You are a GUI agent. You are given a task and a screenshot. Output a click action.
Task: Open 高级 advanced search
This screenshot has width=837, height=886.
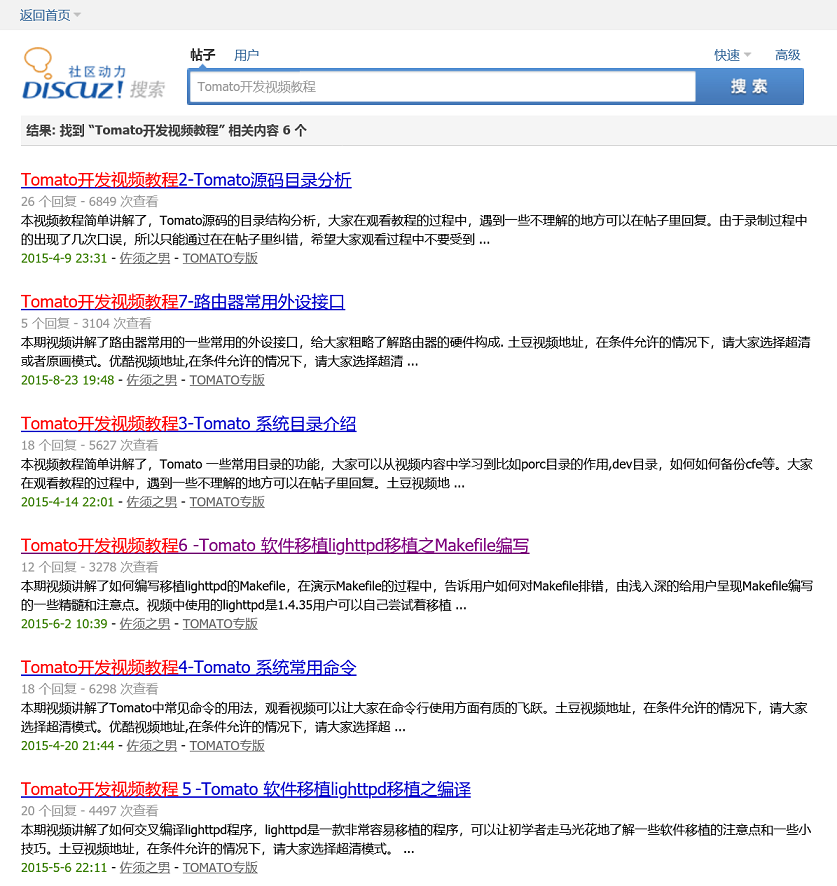point(787,55)
